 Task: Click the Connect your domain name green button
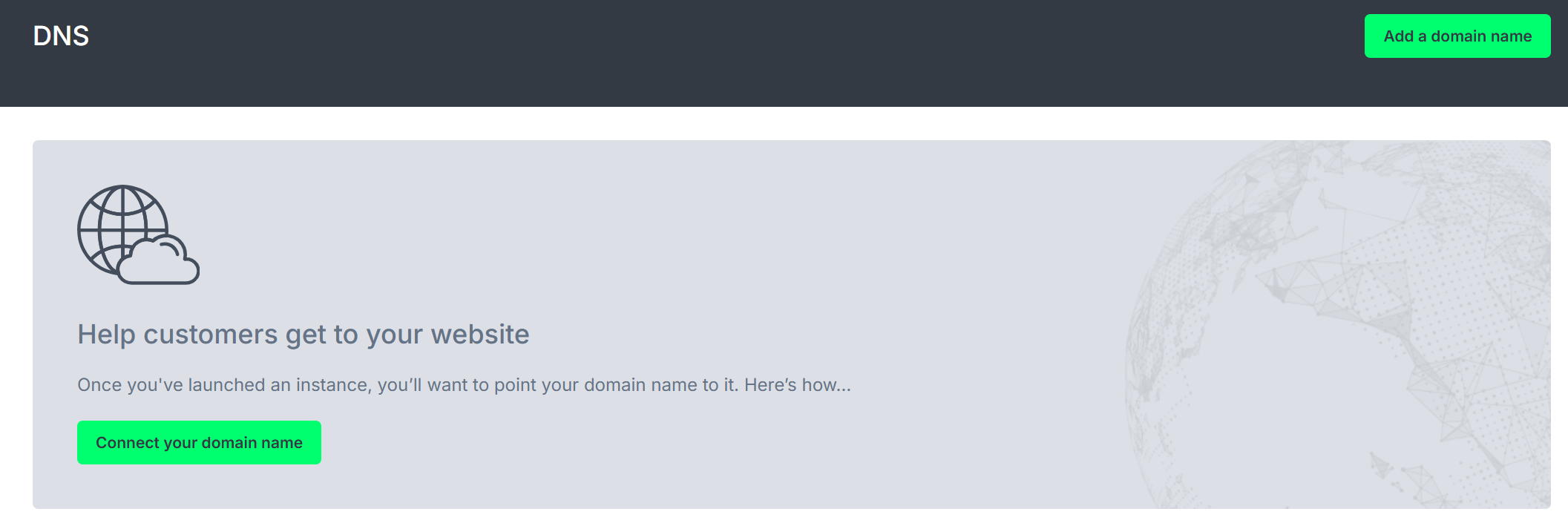(x=199, y=441)
